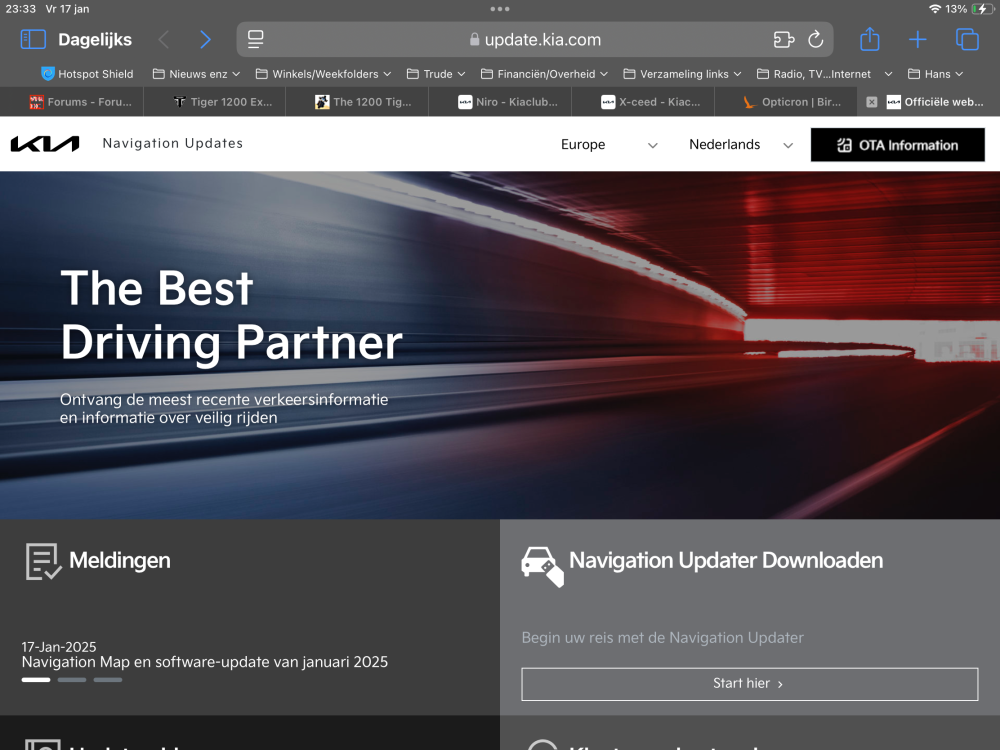Switch to the Niro - Kiaclub tab

[500, 102]
